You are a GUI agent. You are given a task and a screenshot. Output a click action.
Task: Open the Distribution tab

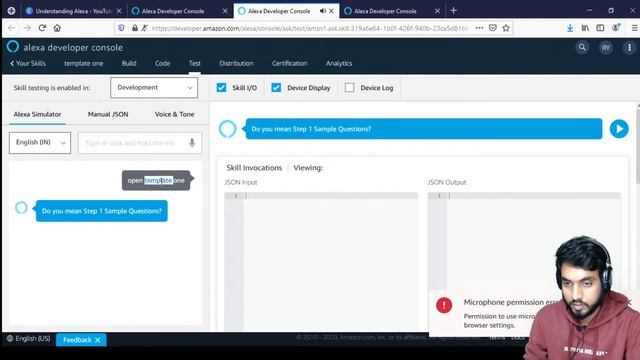(236, 63)
